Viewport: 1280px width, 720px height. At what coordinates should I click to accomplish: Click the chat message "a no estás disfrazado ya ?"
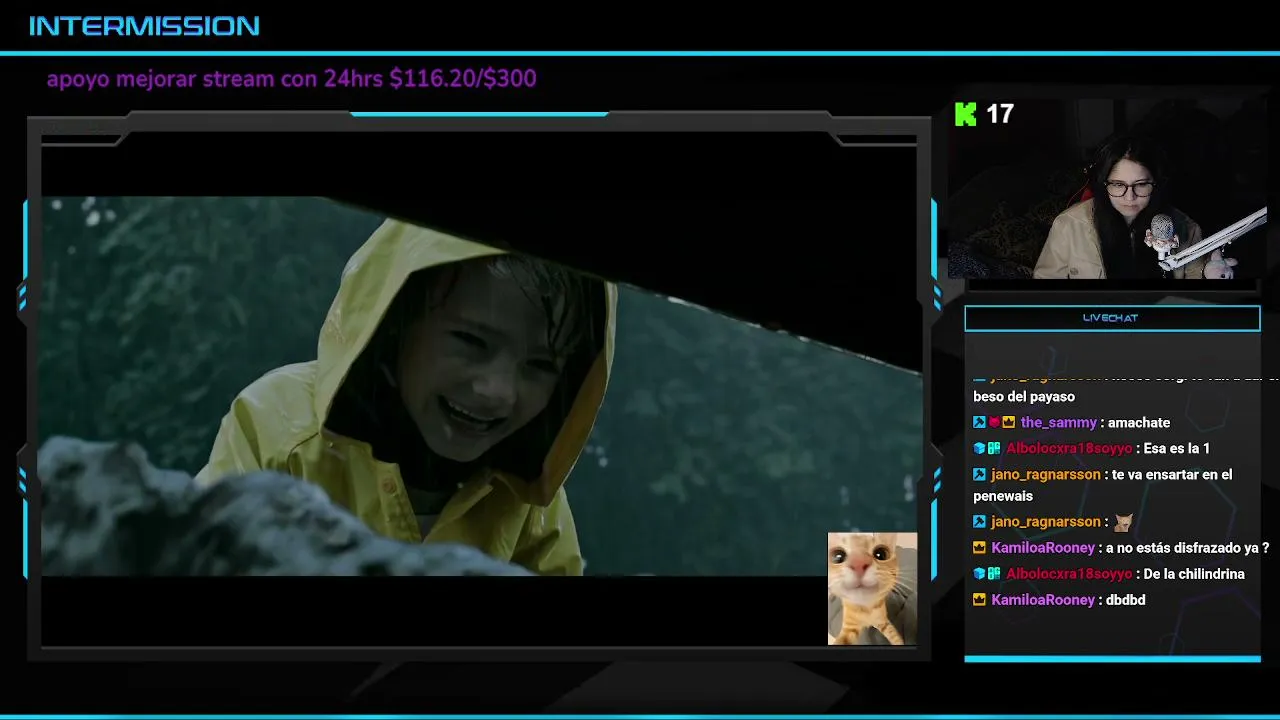[x=1188, y=548]
